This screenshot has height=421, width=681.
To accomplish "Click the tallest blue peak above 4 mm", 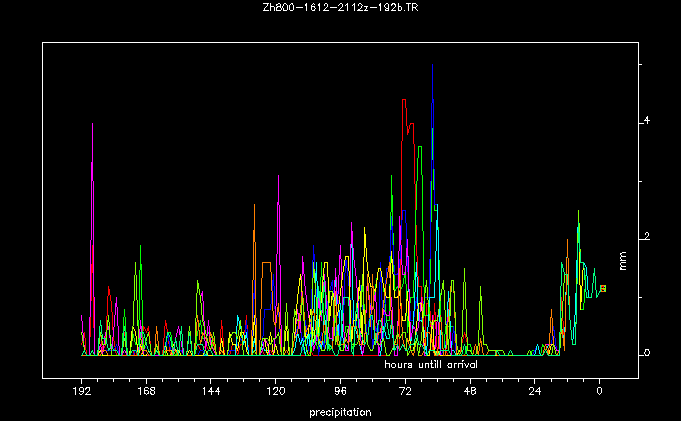I will [x=432, y=66].
